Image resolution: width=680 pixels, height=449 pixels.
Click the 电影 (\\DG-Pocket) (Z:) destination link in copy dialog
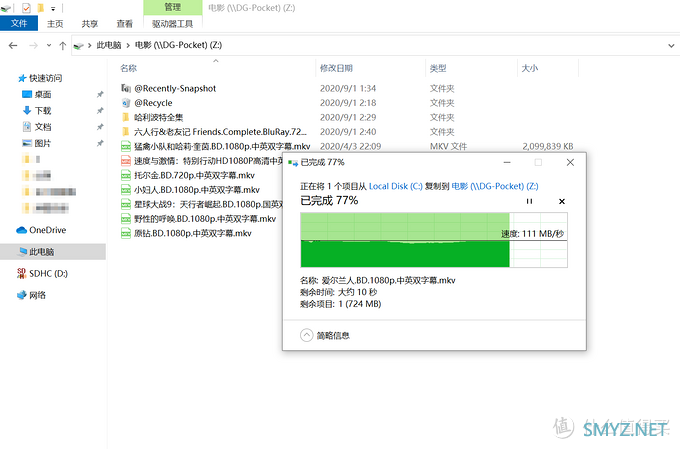coord(495,186)
